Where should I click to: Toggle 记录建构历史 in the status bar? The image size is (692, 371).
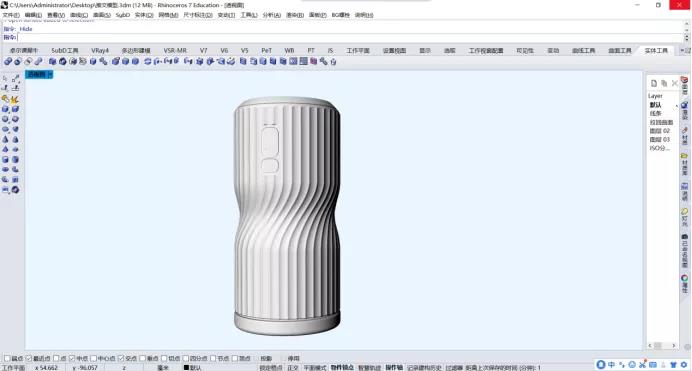[x=424, y=367]
